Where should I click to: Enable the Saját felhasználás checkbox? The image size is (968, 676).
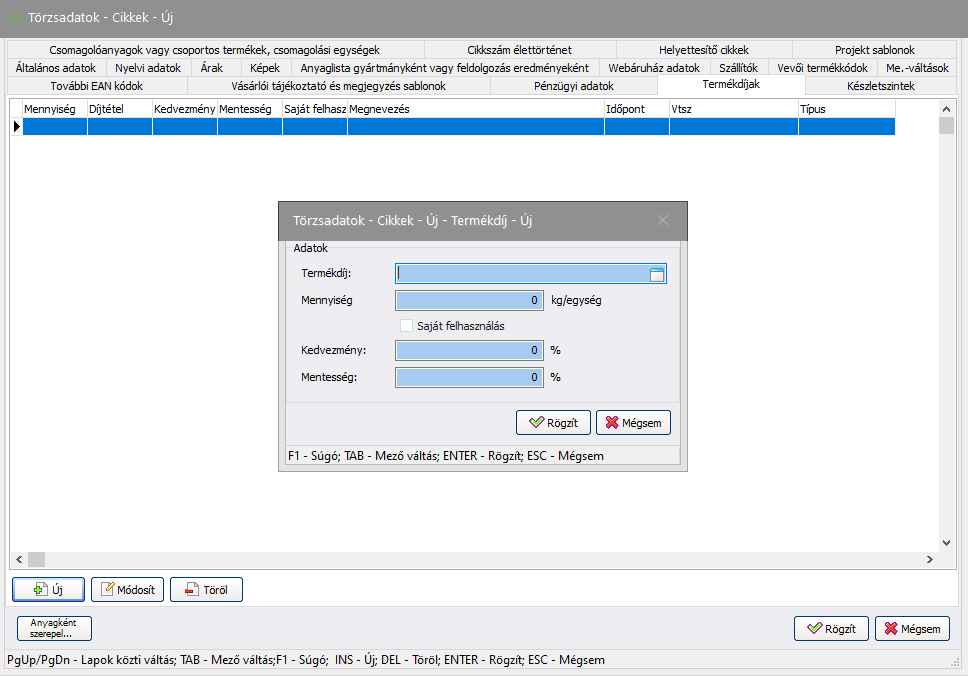pos(407,325)
